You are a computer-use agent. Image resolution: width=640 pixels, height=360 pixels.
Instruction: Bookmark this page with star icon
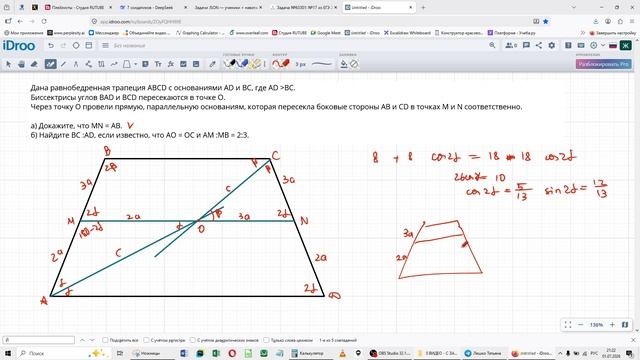coord(546,21)
